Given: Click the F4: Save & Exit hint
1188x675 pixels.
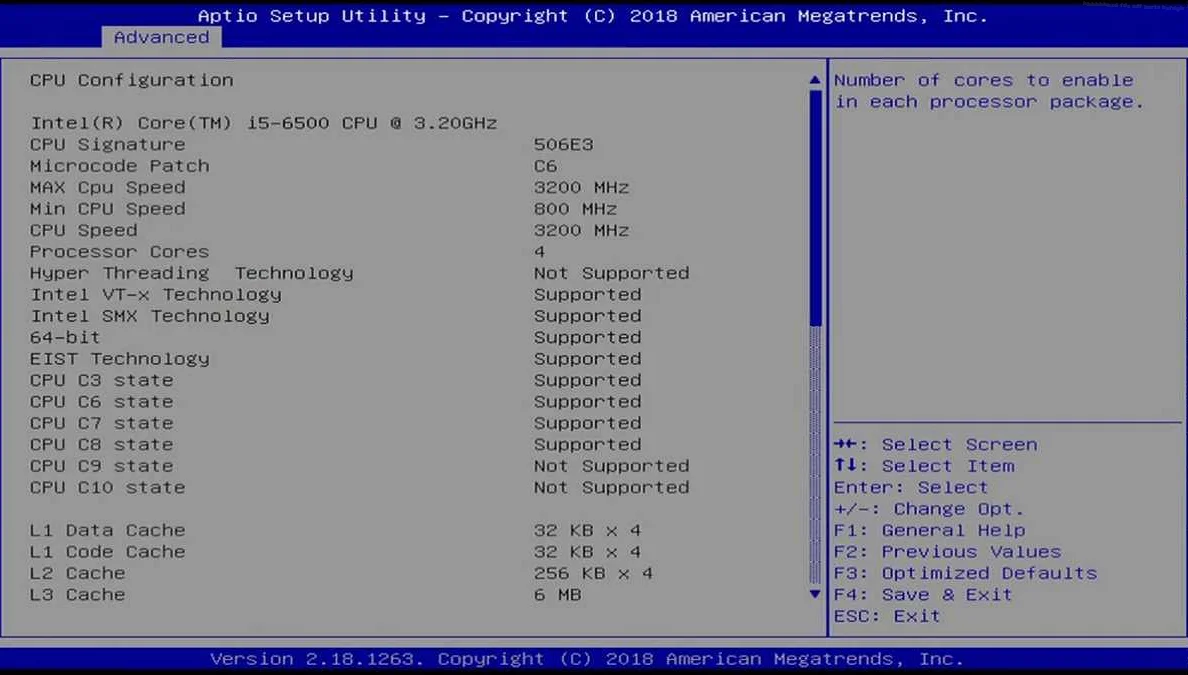Looking at the screenshot, I should (x=923, y=595).
